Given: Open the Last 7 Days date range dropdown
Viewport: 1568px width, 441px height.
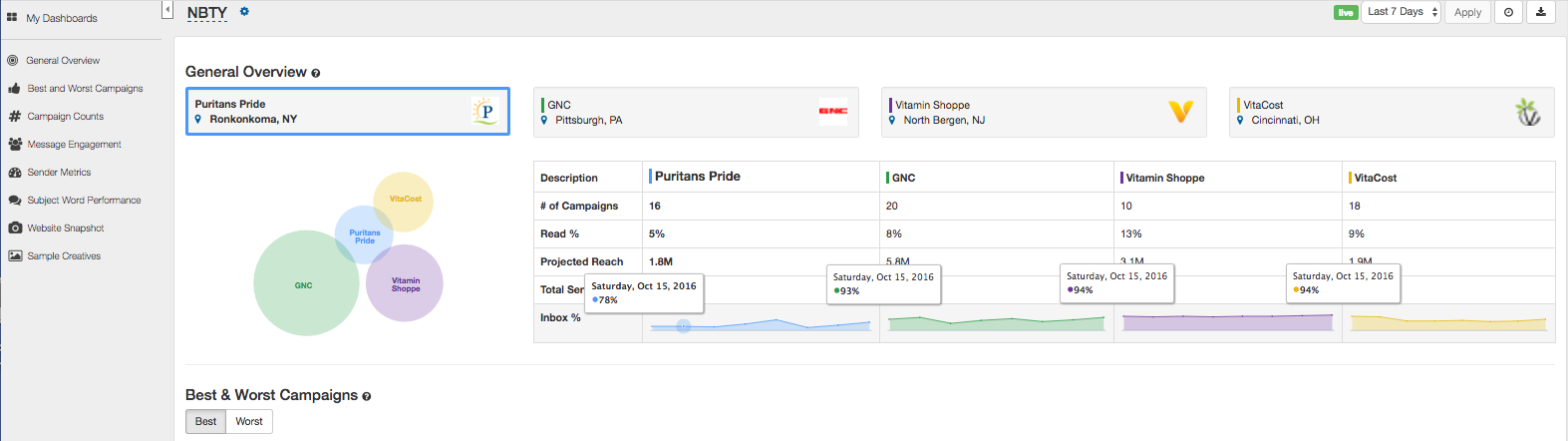Looking at the screenshot, I should tap(1402, 12).
